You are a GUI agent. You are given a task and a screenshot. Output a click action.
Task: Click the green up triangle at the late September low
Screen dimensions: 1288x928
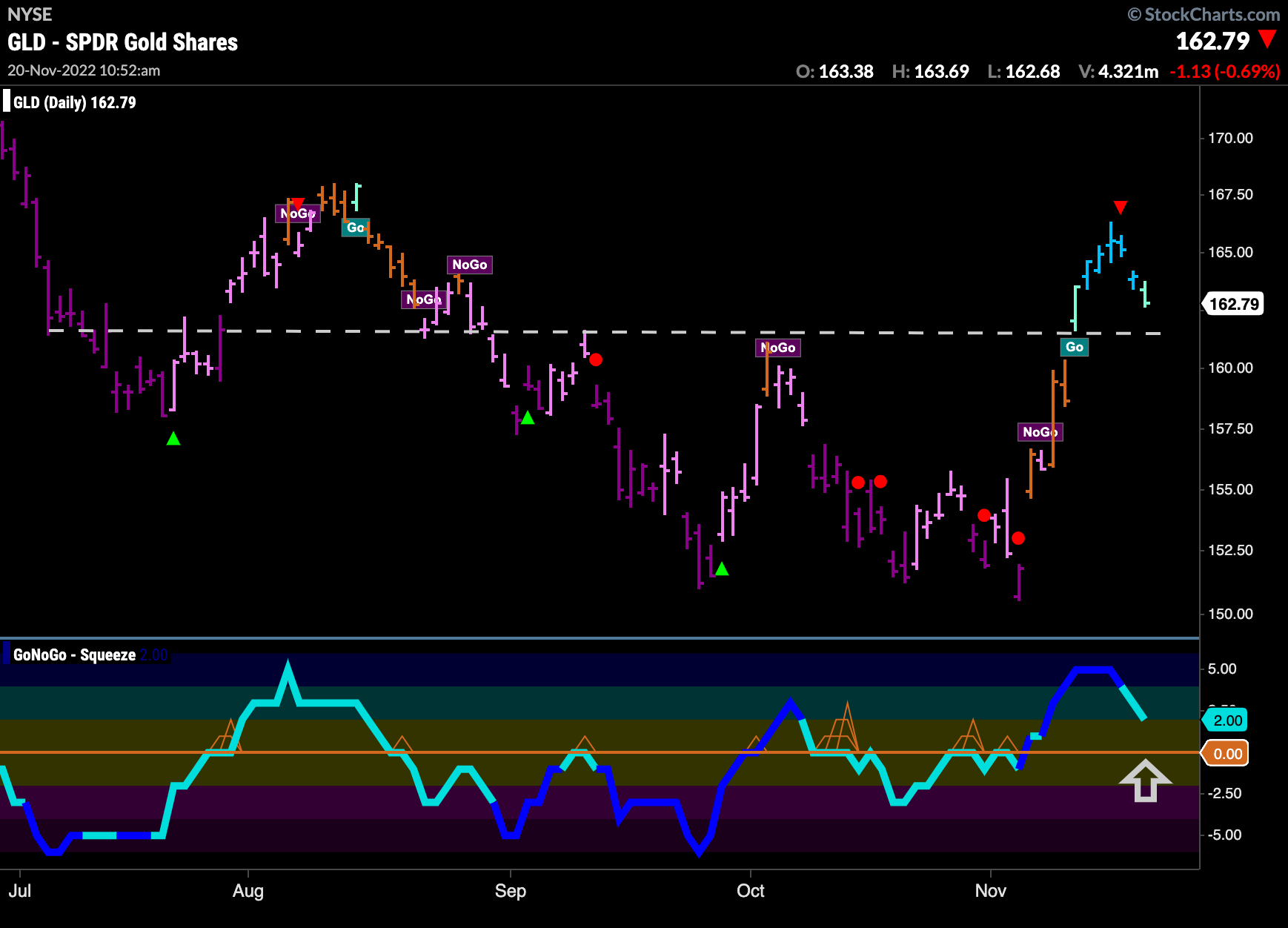coord(722,569)
